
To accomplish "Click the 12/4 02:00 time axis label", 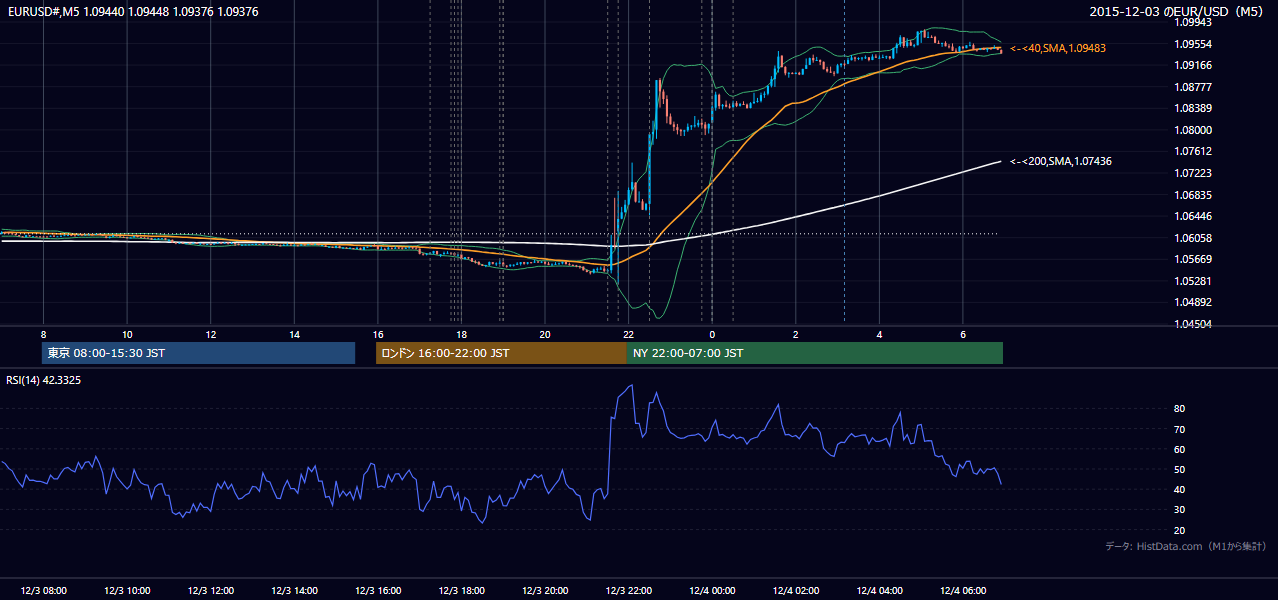I will (796, 590).
